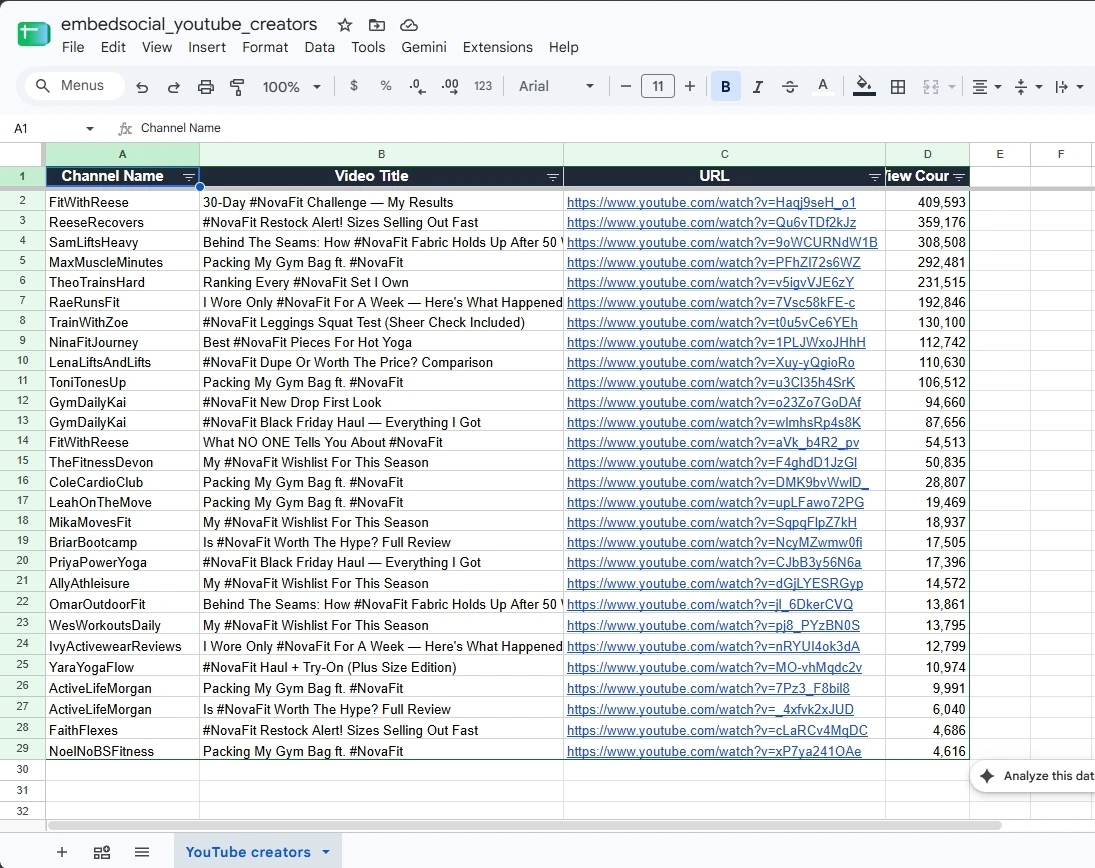Screen dimensions: 1095x868
Task: Open the Insert menu
Action: [x=207, y=47]
